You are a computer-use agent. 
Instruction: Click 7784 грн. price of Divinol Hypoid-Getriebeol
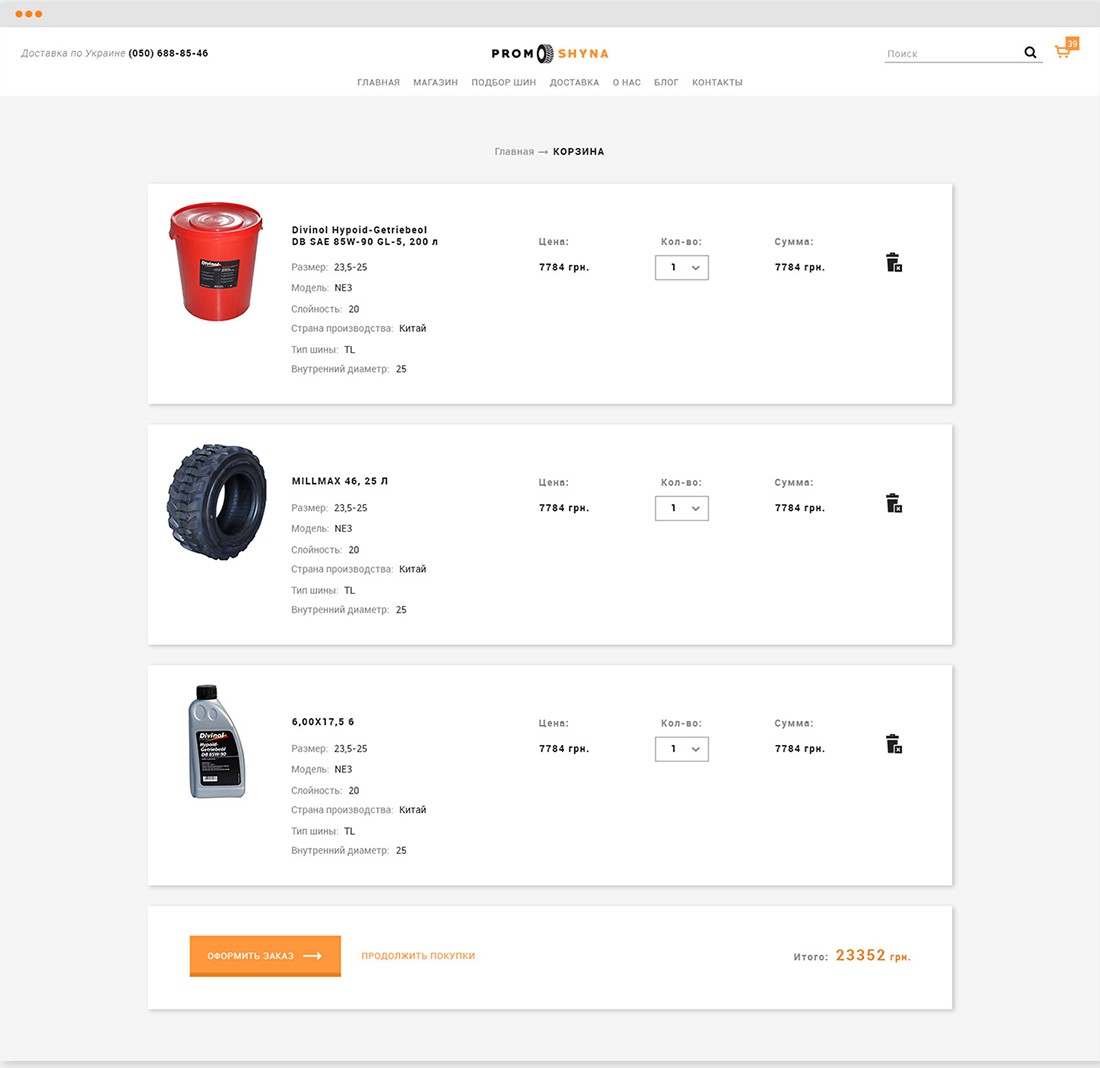[x=564, y=267]
